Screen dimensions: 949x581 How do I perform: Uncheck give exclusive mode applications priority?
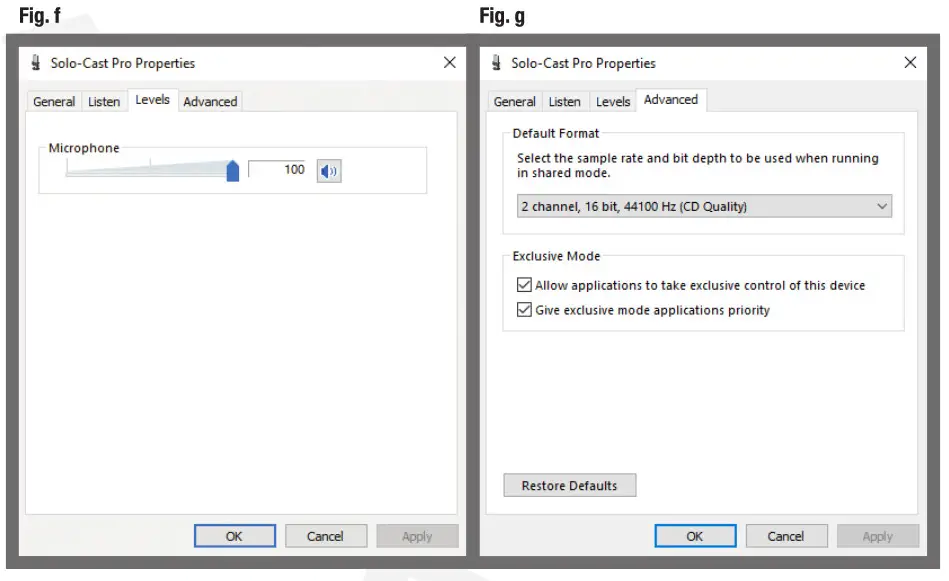[x=524, y=310]
